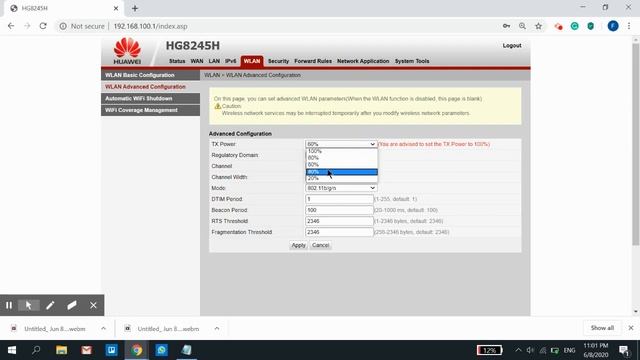Open WiFi Coverage Management
The image size is (640, 360).
[x=150, y=110]
